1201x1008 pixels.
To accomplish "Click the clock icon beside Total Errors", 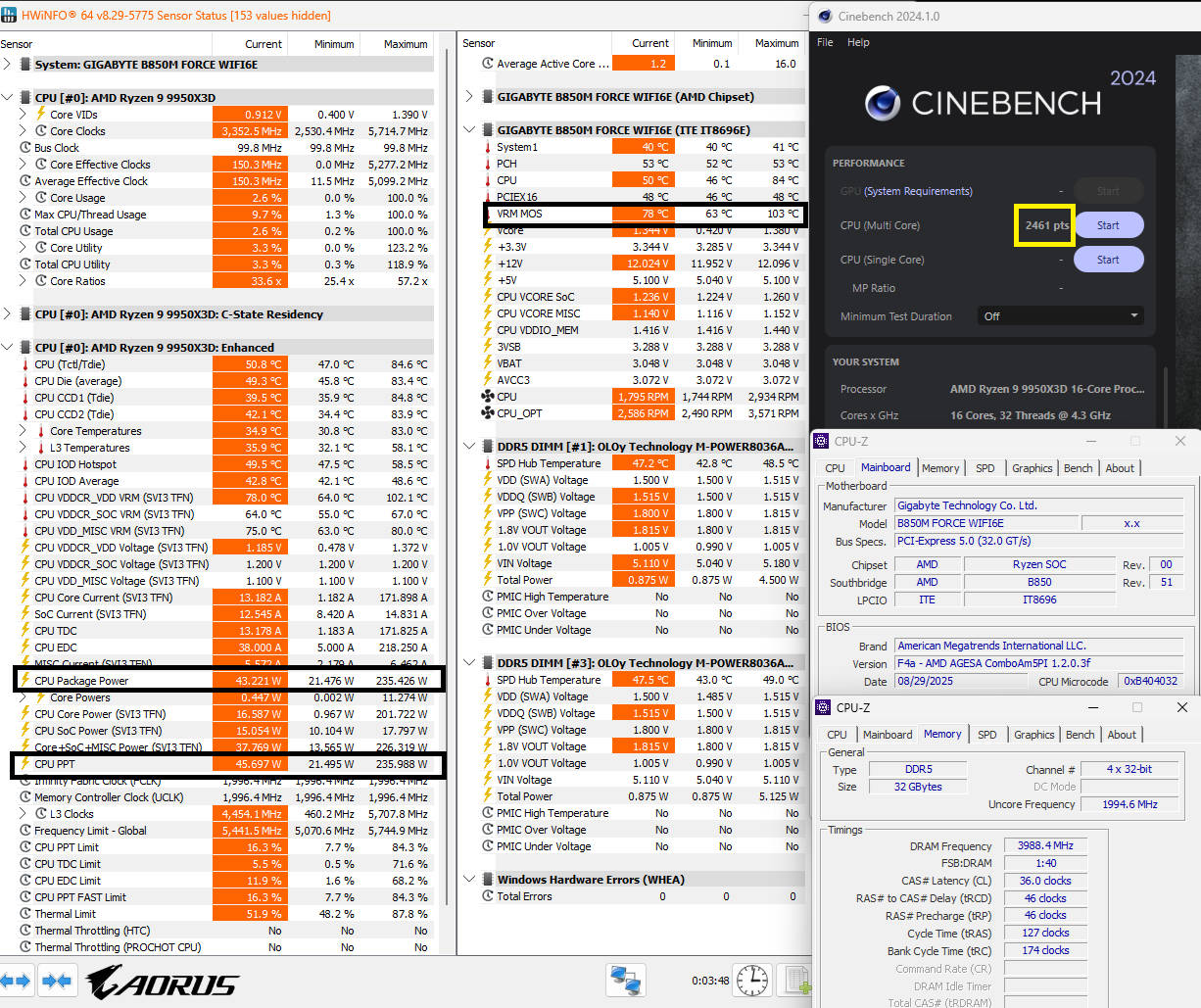I will pos(488,896).
